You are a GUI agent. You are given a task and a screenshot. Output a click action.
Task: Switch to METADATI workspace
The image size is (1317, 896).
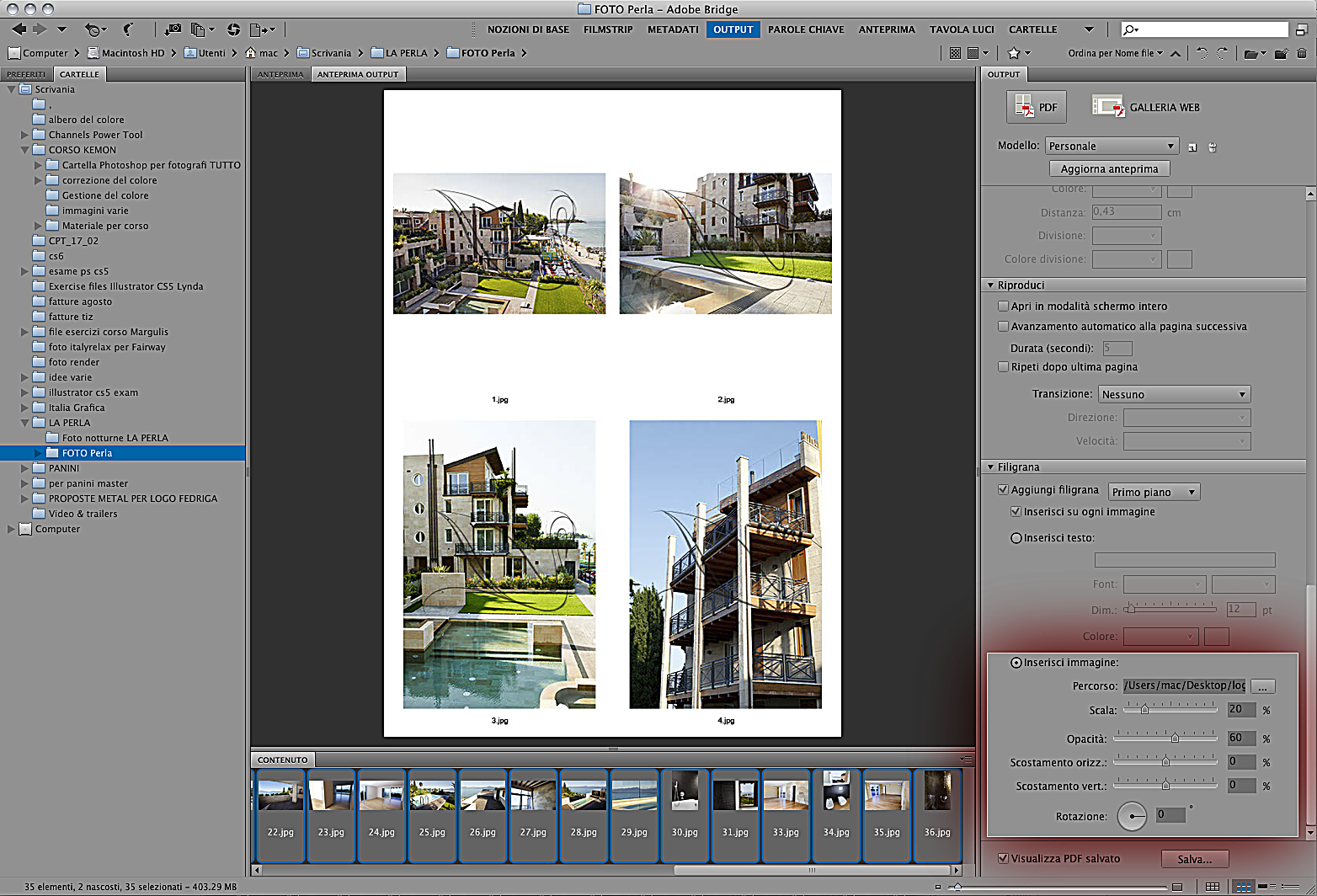(673, 29)
